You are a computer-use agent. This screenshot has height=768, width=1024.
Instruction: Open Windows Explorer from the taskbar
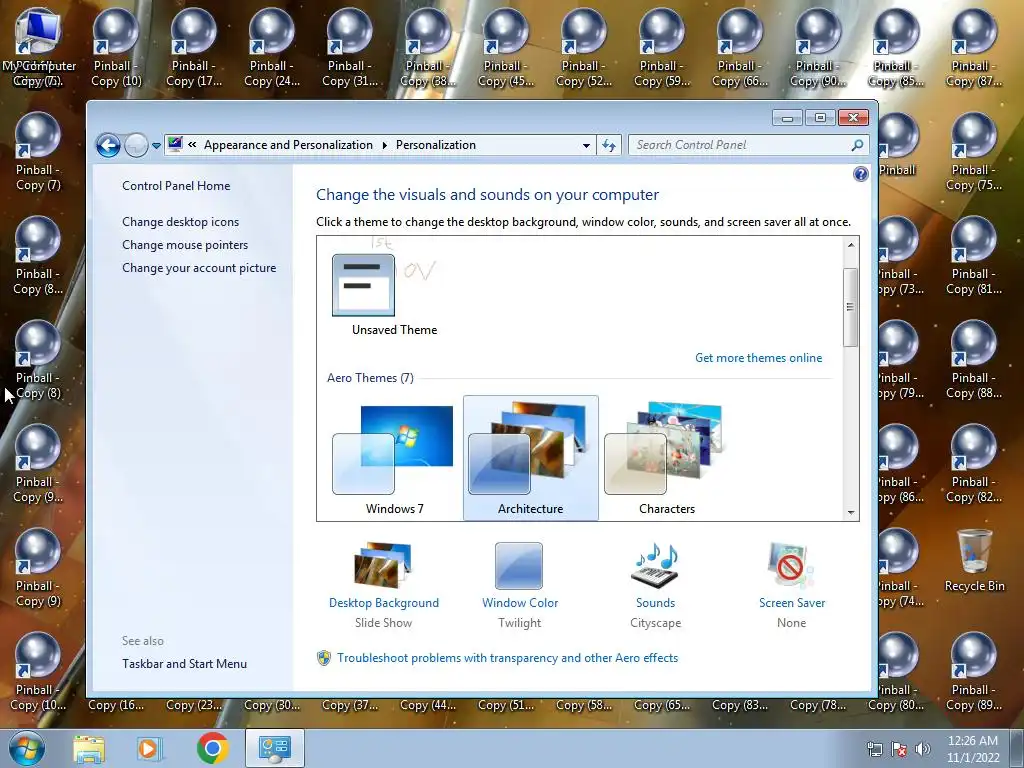pos(89,748)
